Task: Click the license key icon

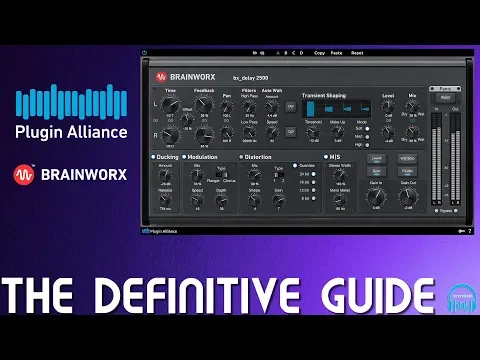Action: coord(461,231)
